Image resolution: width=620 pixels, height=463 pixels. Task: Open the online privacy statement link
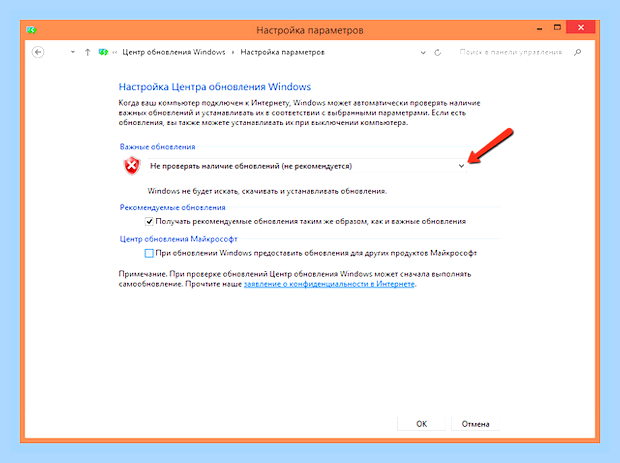pos(329,284)
